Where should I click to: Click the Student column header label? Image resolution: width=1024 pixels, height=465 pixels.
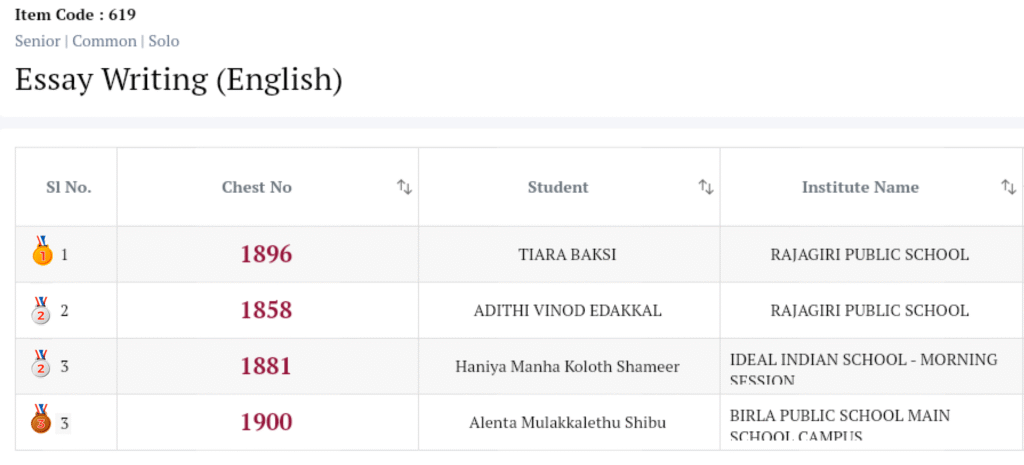[558, 187]
